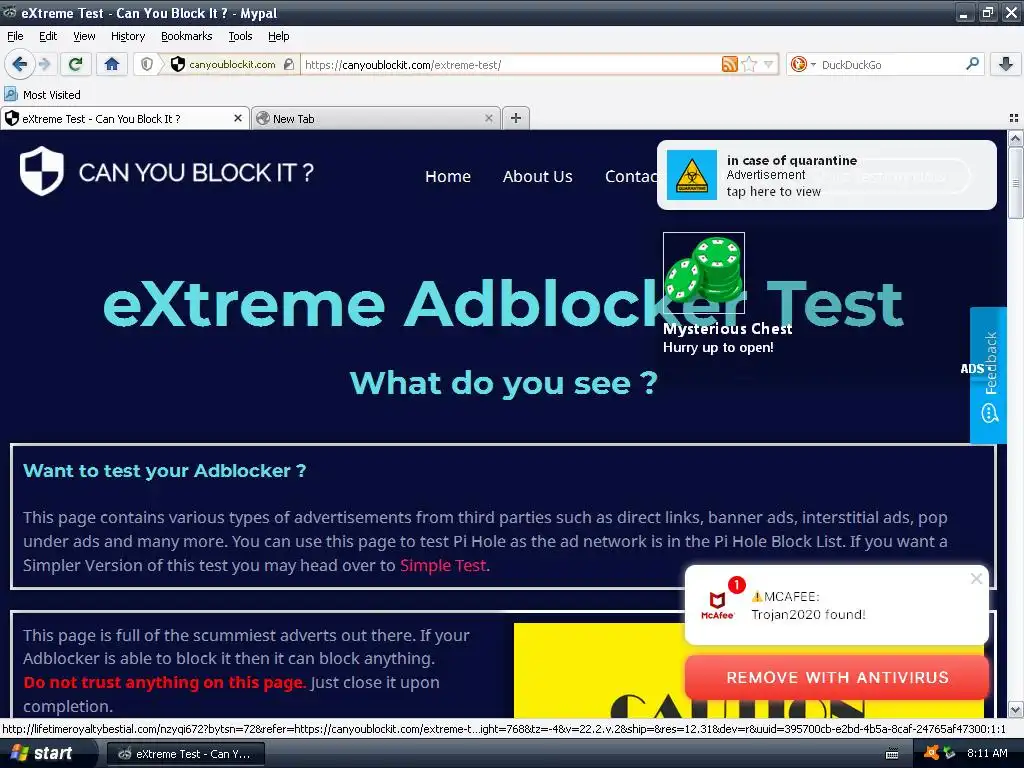Click the Can You Block It shield logo

(x=42, y=171)
